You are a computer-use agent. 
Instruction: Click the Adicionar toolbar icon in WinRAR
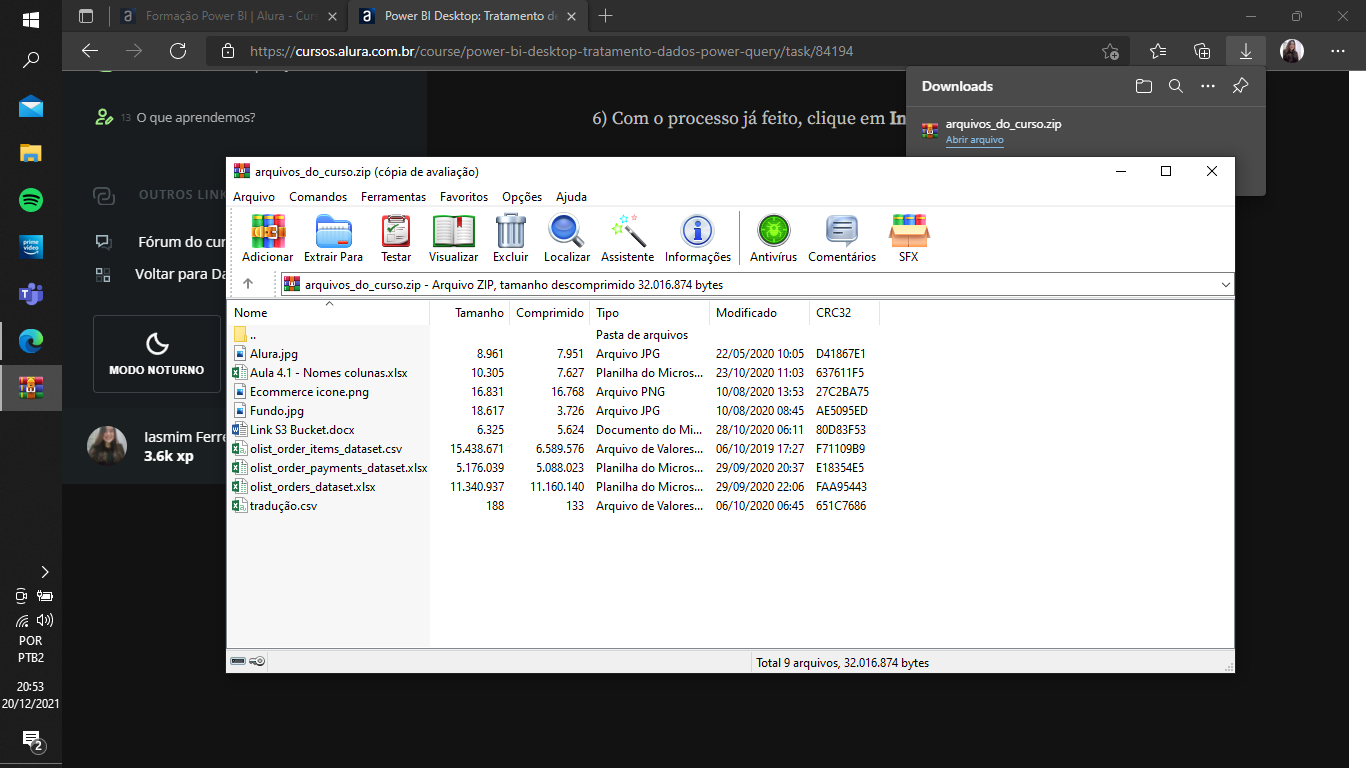pos(268,239)
